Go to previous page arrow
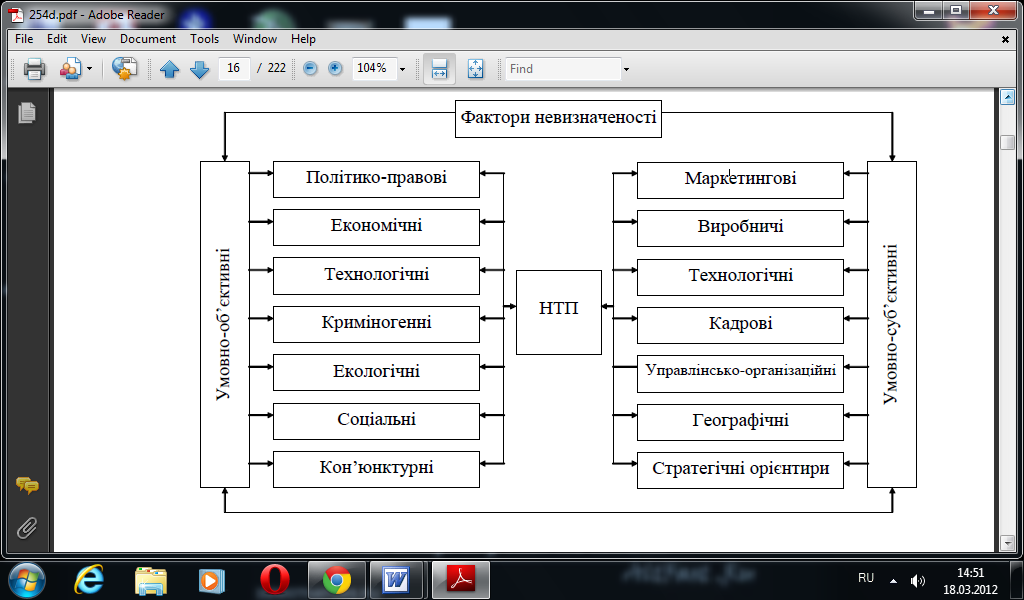This screenshot has width=1024, height=600. pyautogui.click(x=170, y=69)
